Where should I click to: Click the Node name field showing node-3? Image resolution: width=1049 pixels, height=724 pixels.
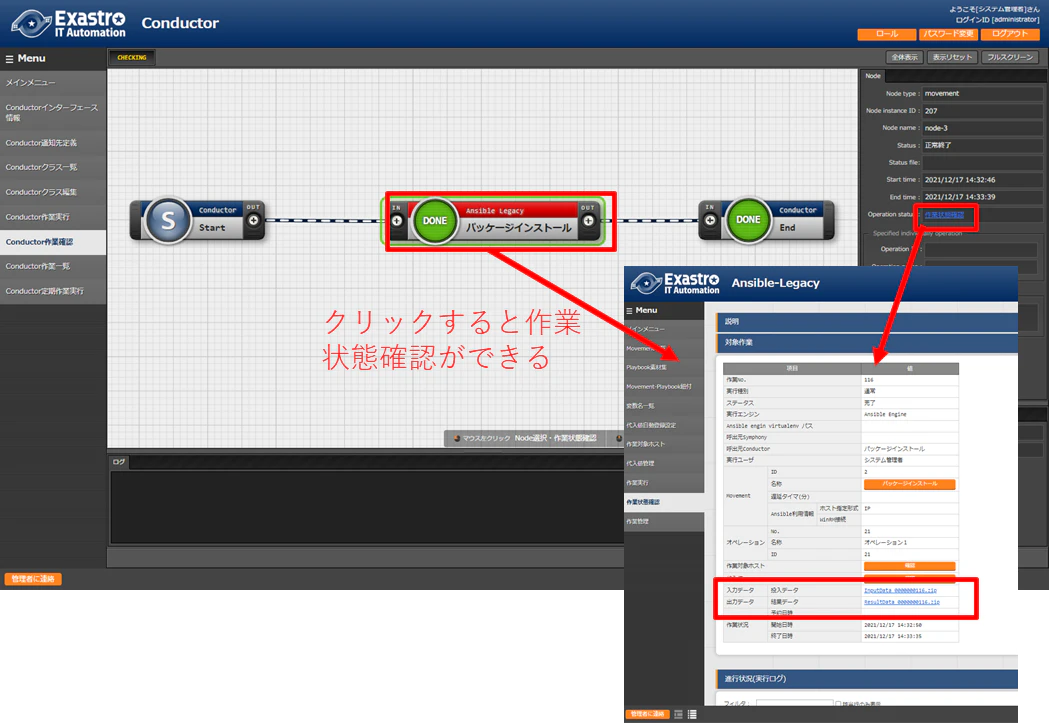(982, 128)
